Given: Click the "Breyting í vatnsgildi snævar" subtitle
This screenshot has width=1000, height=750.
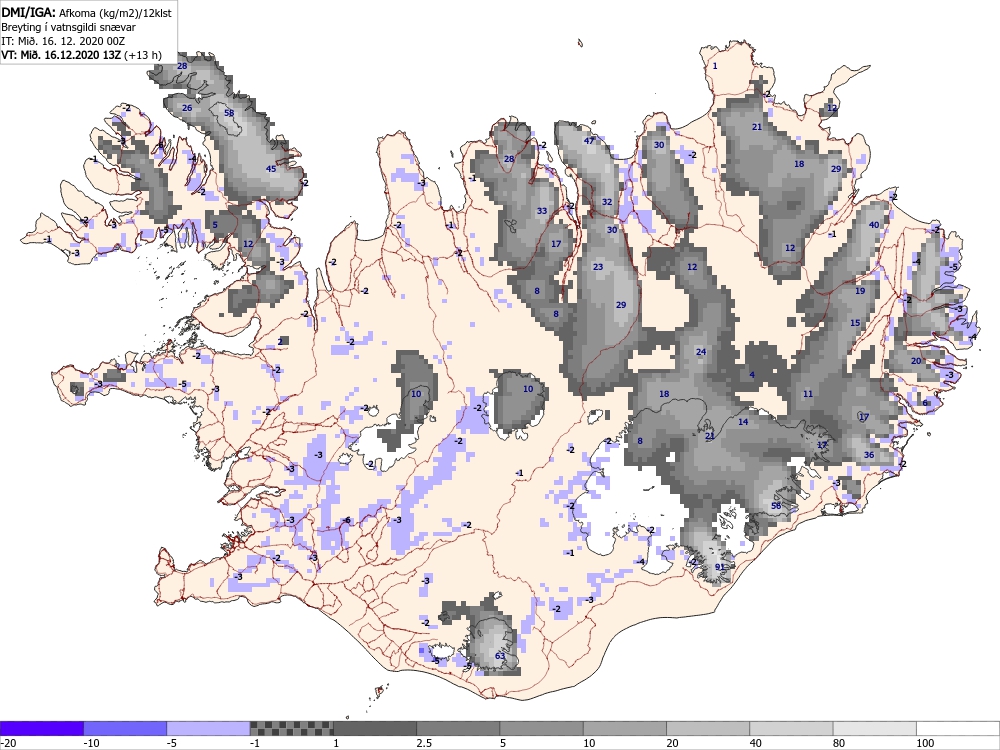Looking at the screenshot, I should 68,27.
